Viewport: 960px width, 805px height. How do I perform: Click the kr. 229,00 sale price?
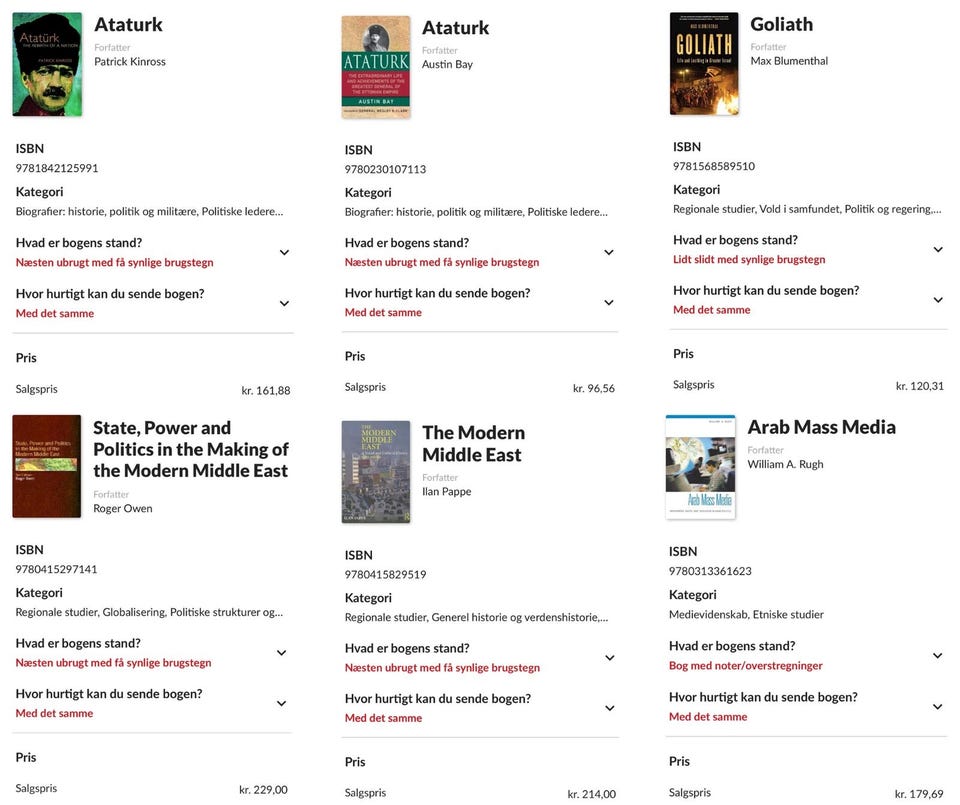pyautogui.click(x=263, y=790)
